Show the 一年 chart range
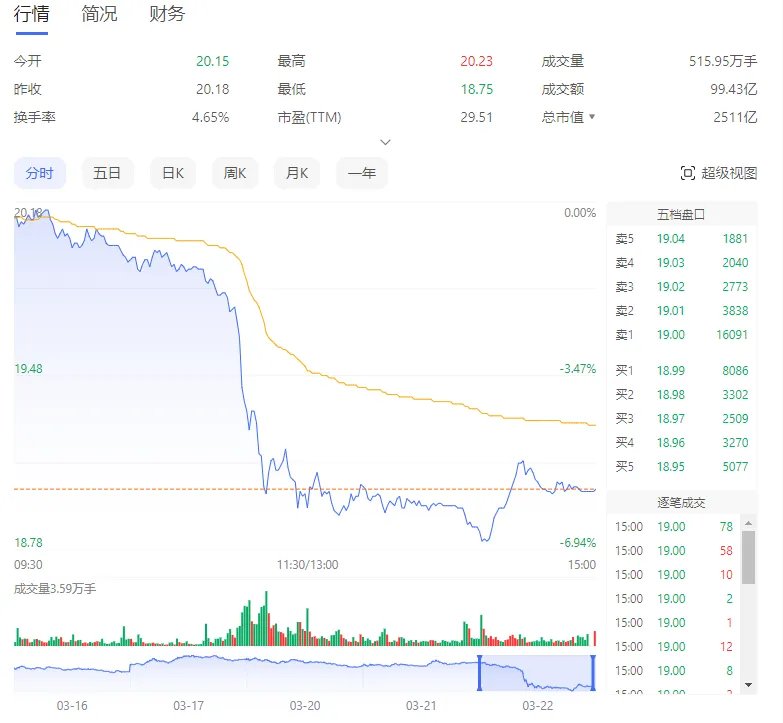Image resolution: width=783 pixels, height=723 pixels. [362, 173]
